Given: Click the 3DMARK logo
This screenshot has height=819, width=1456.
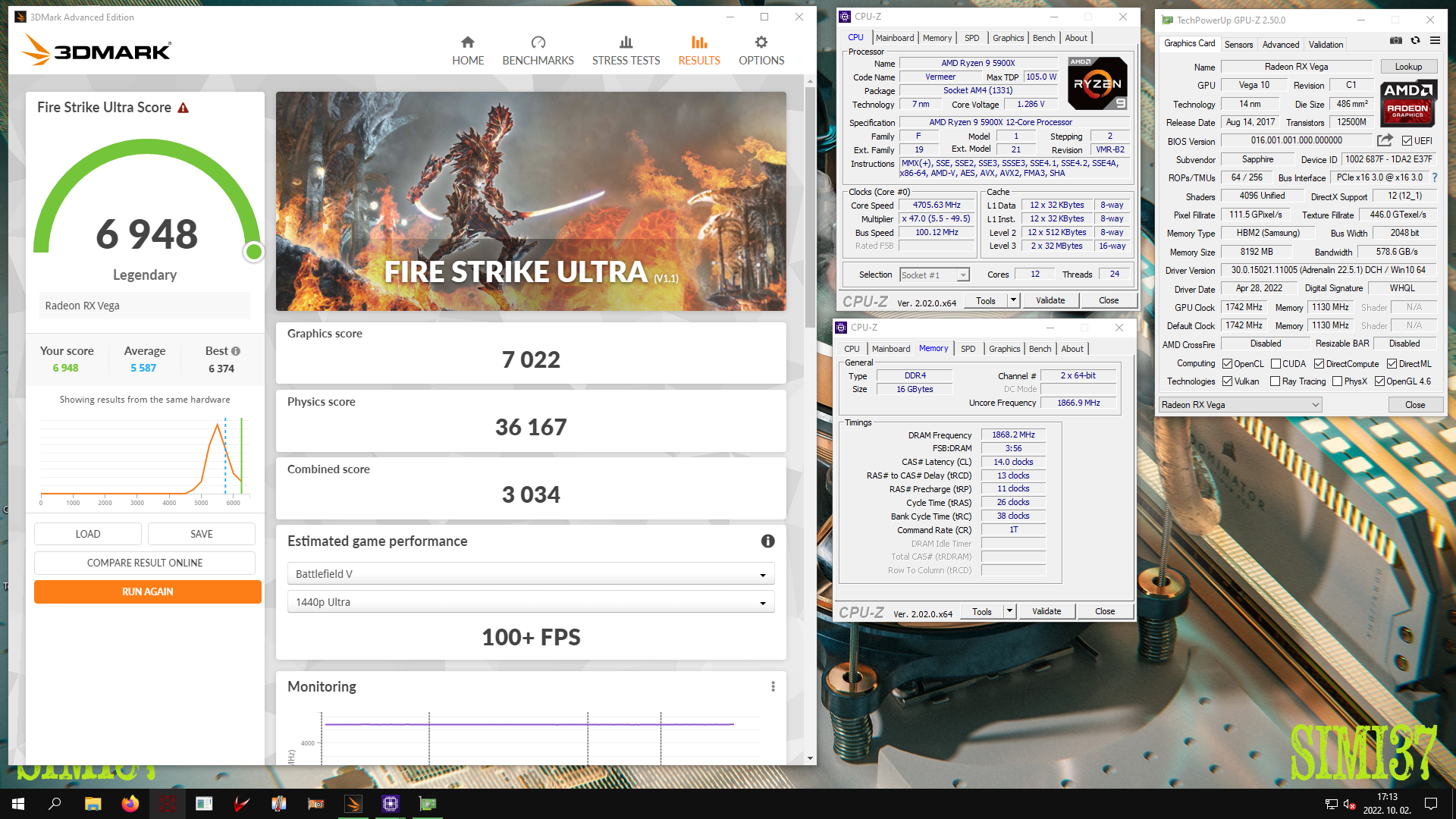Looking at the screenshot, I should tap(96, 50).
